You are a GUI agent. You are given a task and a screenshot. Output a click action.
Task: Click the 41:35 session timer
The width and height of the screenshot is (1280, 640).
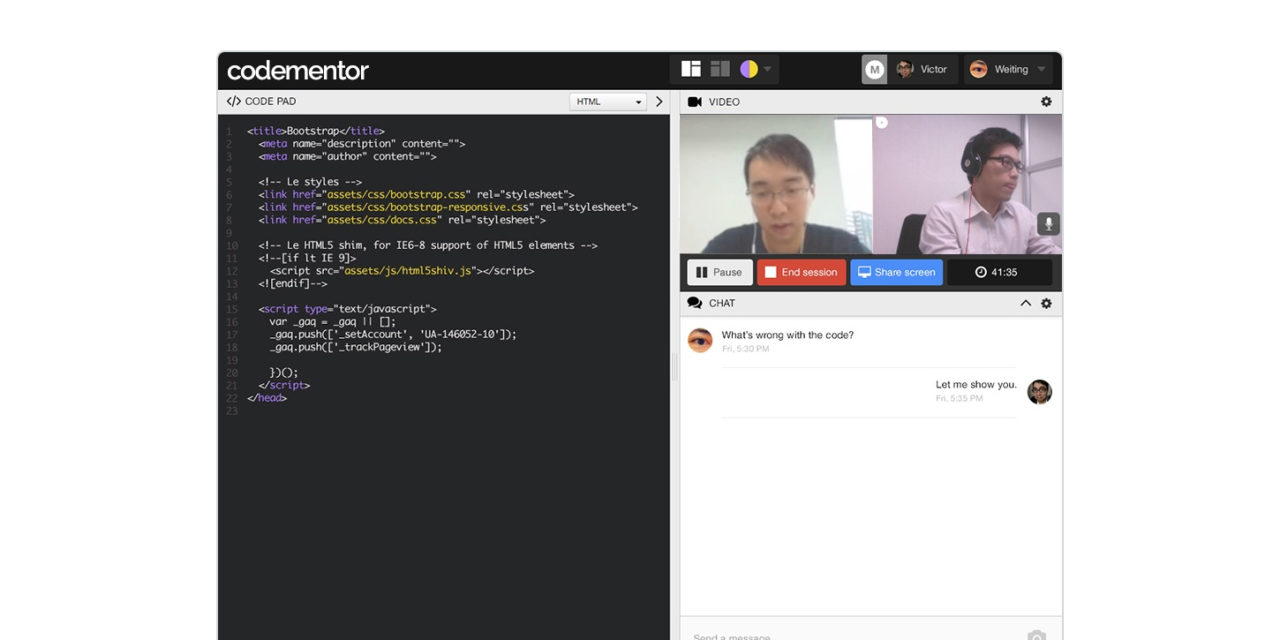tap(998, 272)
